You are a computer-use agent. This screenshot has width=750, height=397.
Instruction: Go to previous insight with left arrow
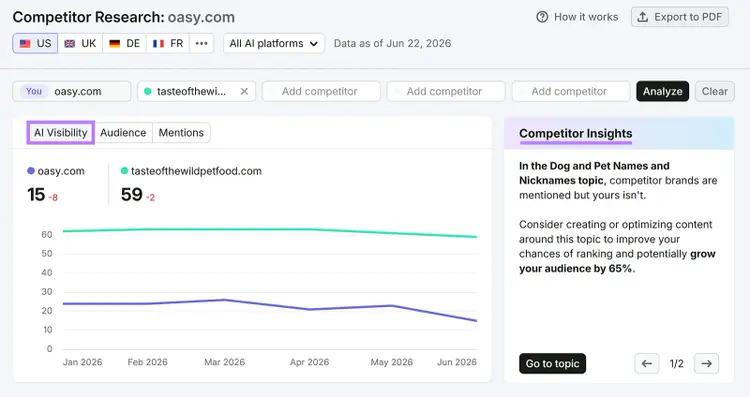pyautogui.click(x=647, y=364)
